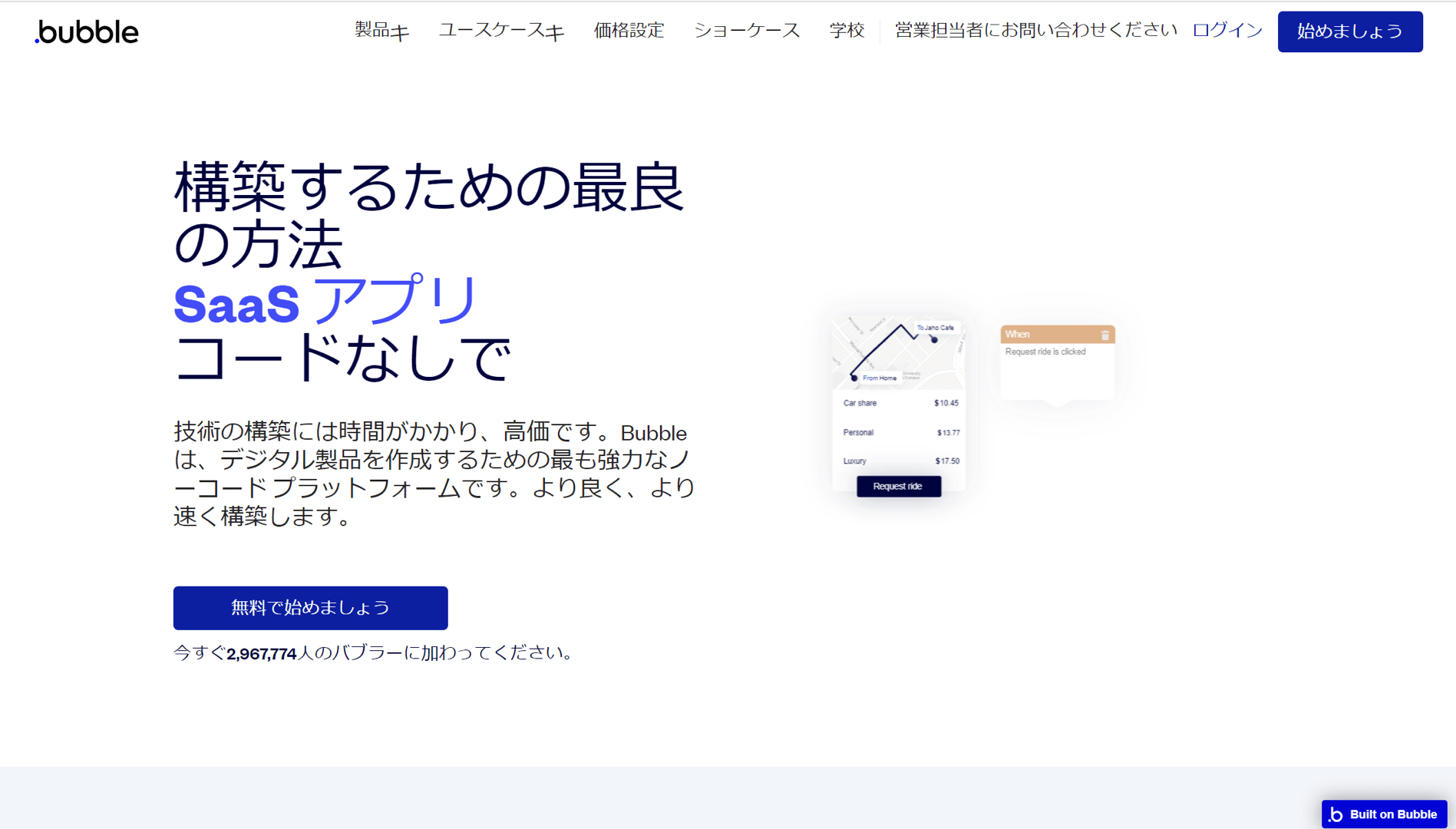Click the 無料で始めましょう button
This screenshot has height=829, width=1456.
[310, 608]
